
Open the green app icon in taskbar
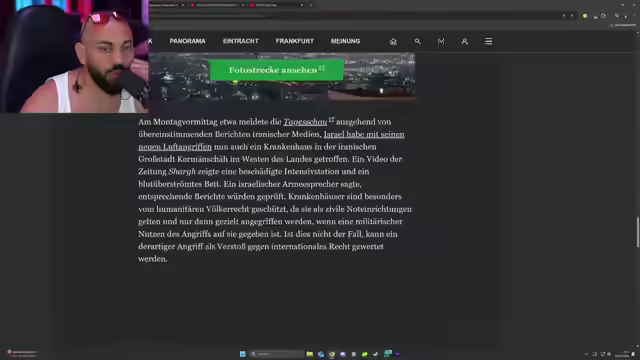click(364, 354)
